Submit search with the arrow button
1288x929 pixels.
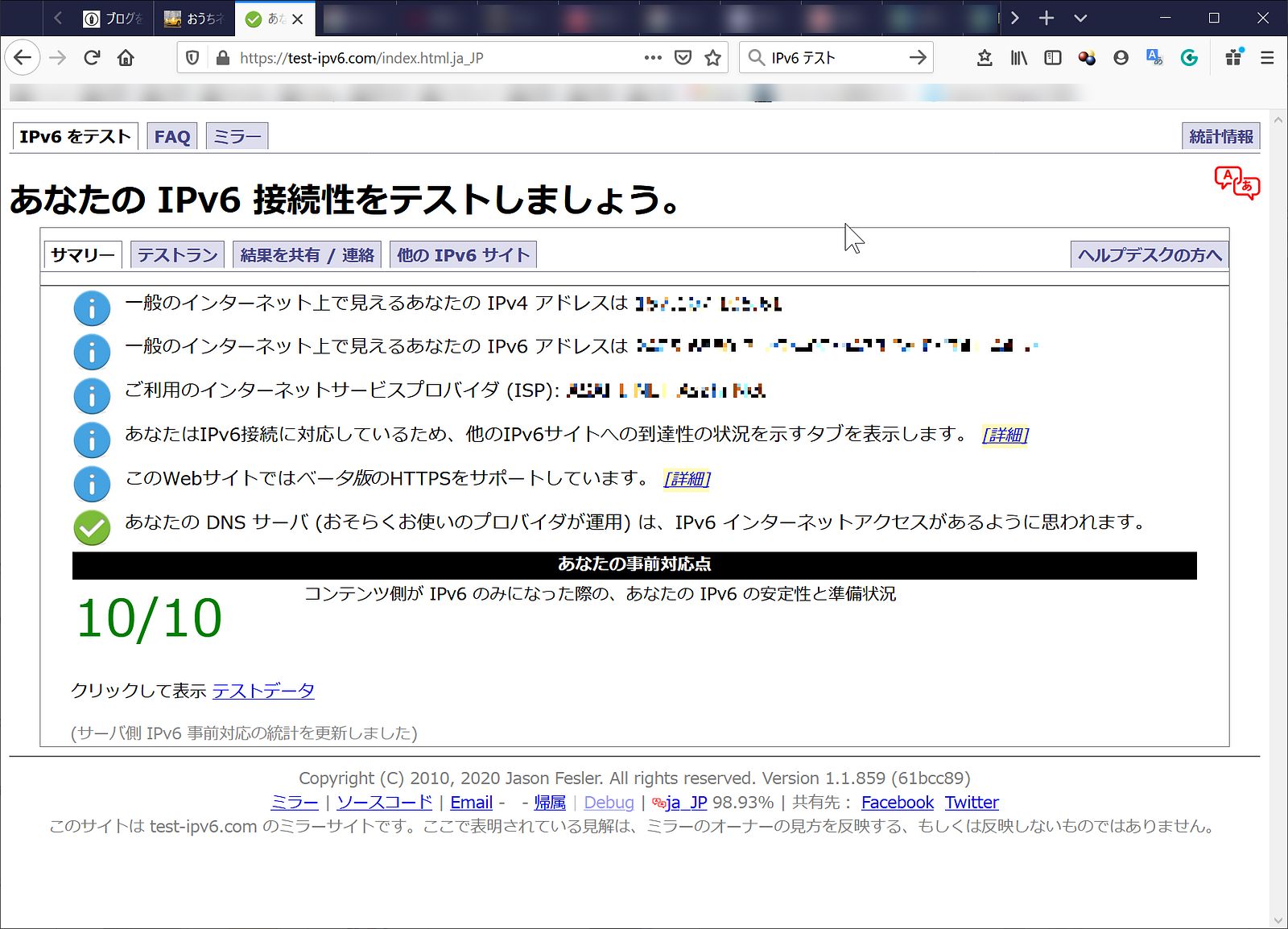[x=918, y=58]
